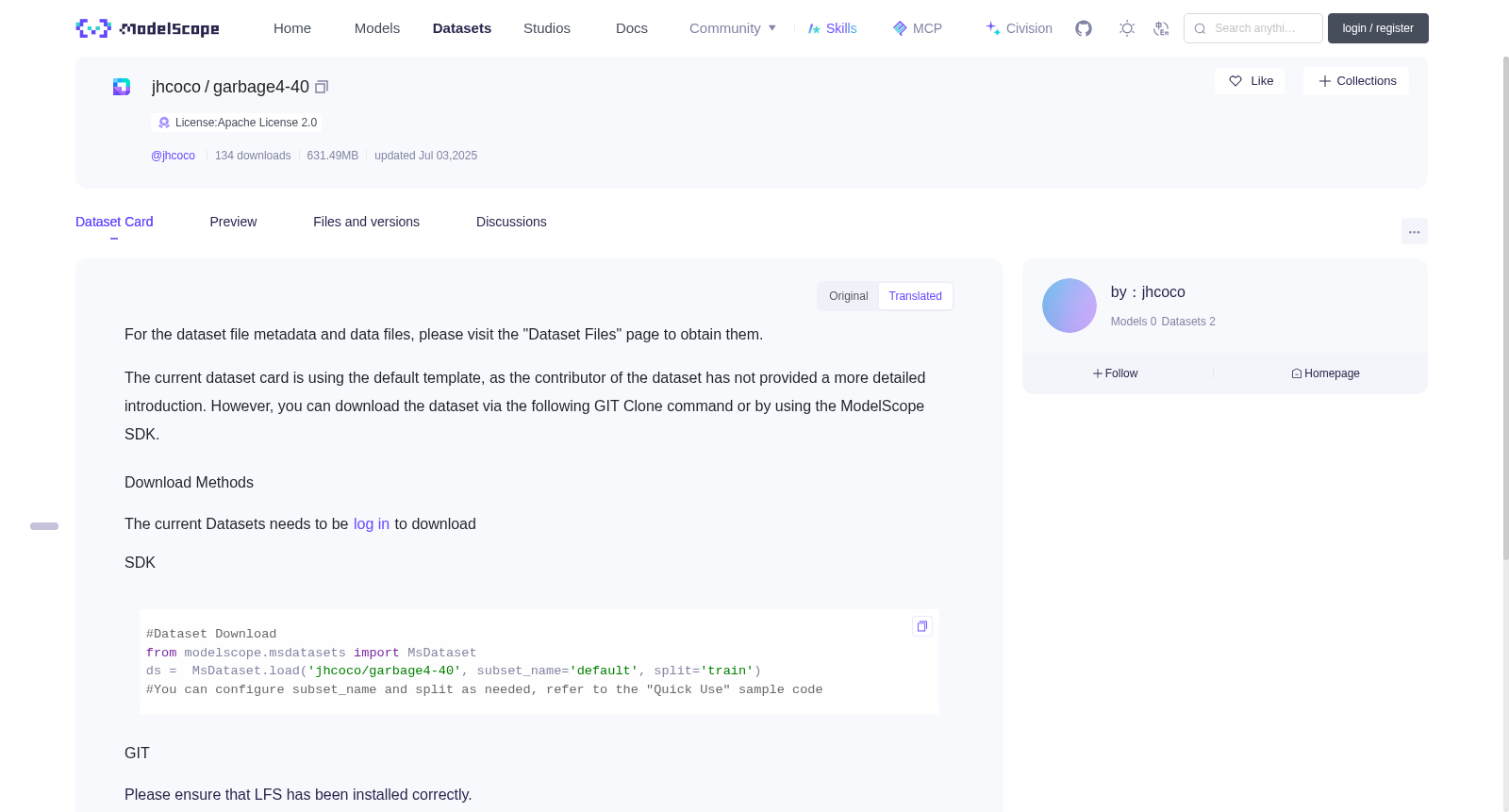Image resolution: width=1509 pixels, height=812 pixels.
Task: Click the SDK section heading
Action: [x=140, y=563]
